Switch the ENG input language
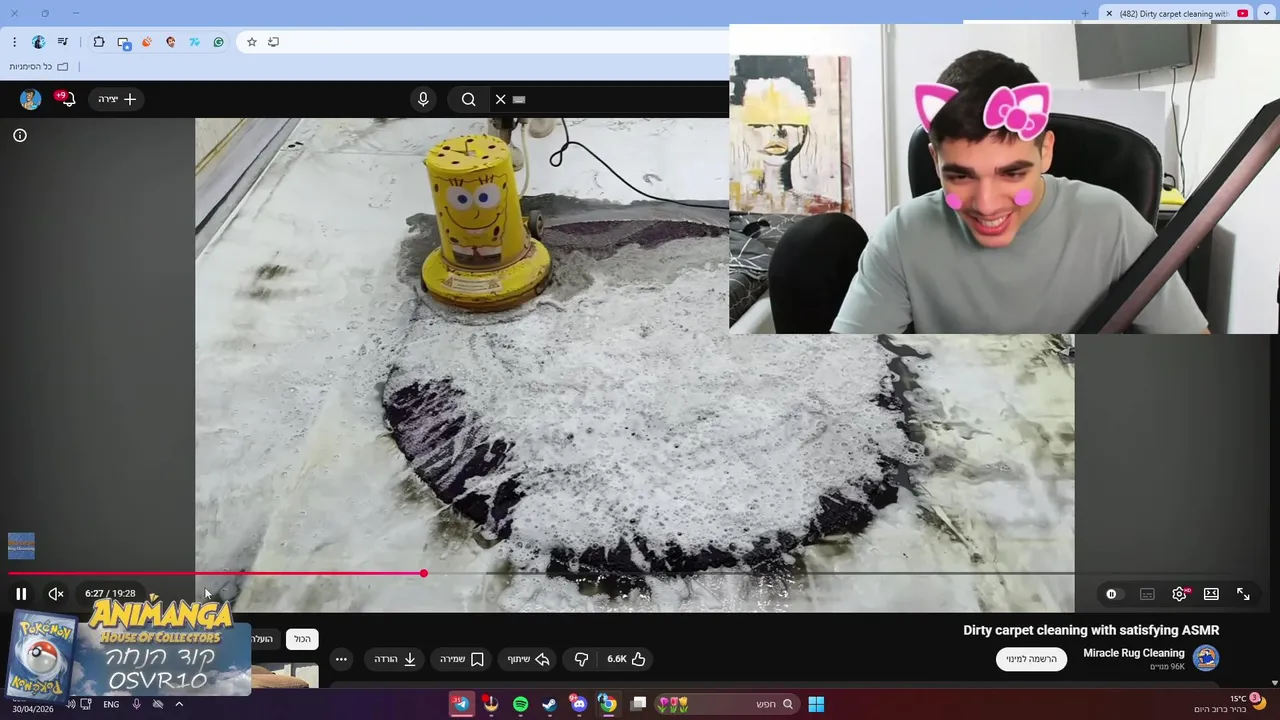 (111, 704)
